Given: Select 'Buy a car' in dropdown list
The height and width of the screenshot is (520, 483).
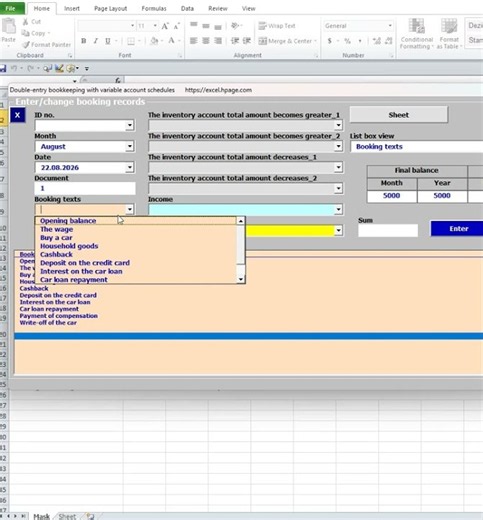Looking at the screenshot, I should pos(136,238).
